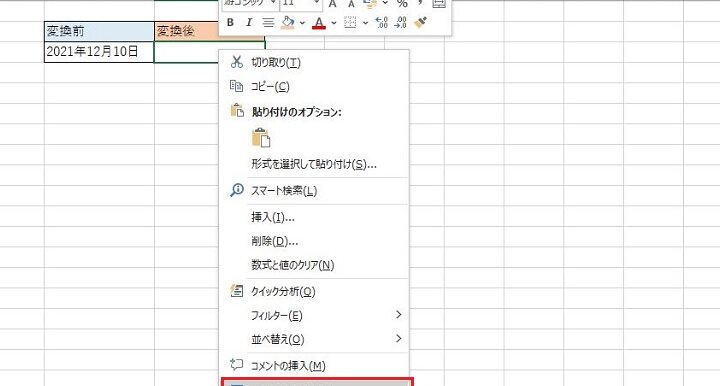
Task: Click the decrease decimal icon
Action: pos(401,22)
